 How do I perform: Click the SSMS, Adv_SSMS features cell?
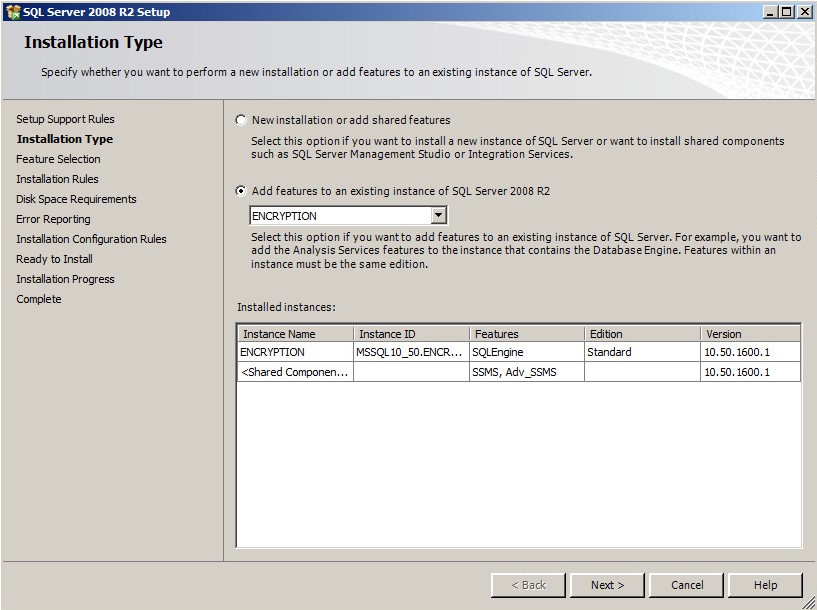pyautogui.click(x=527, y=372)
